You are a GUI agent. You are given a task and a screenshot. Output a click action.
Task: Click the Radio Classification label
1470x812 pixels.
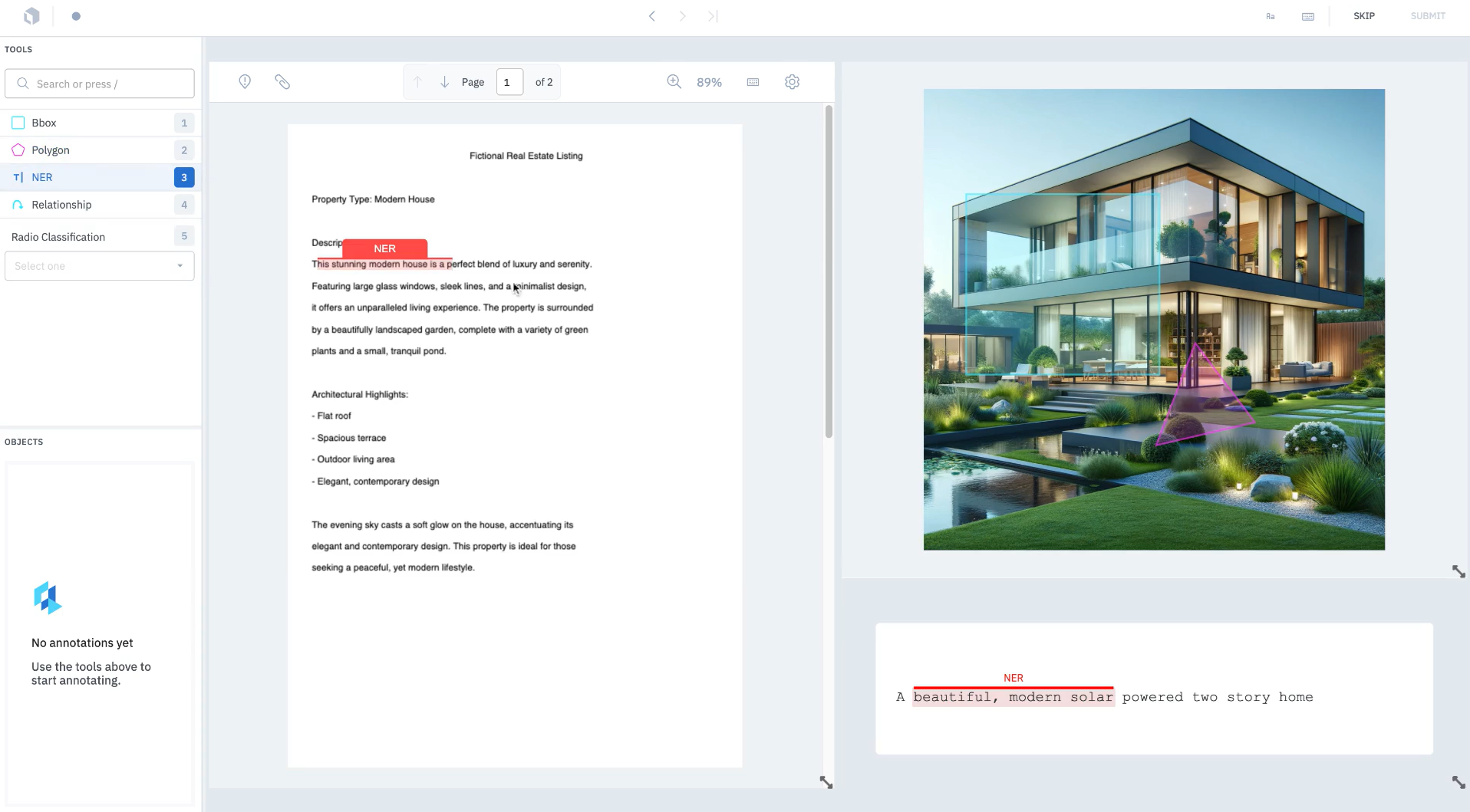[x=58, y=237]
